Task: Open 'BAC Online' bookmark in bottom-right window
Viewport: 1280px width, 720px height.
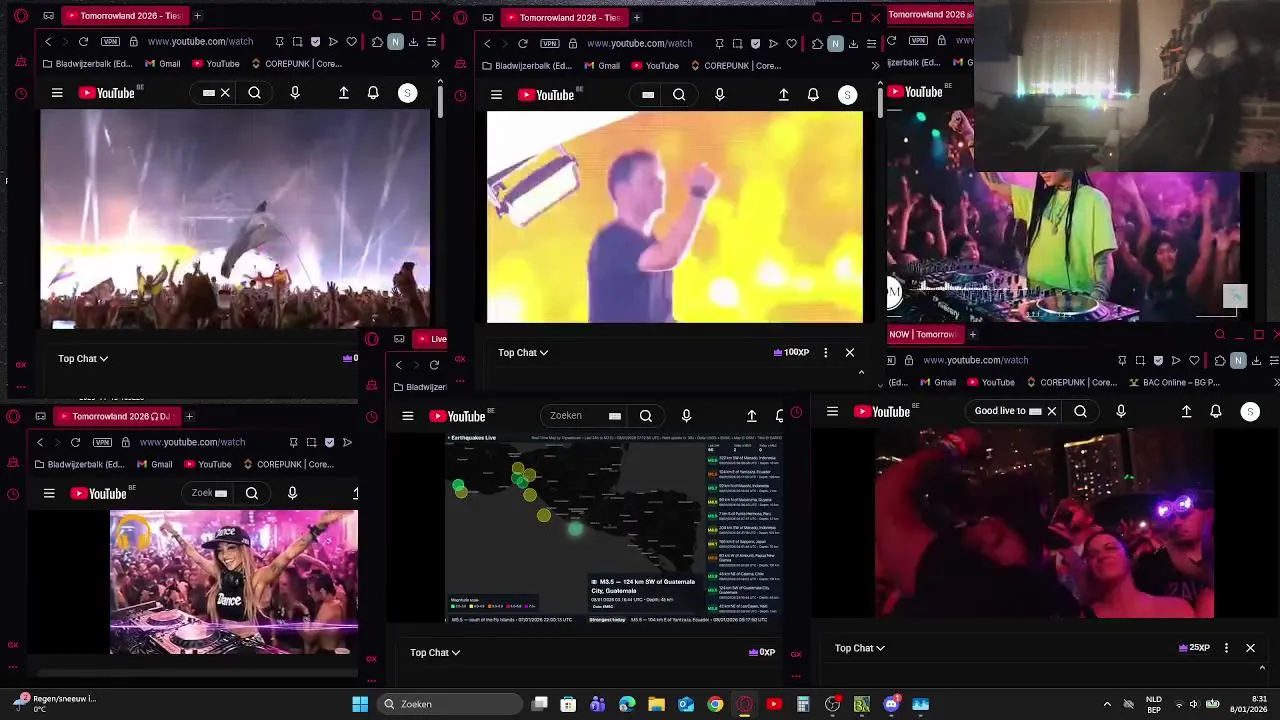Action: pyautogui.click(x=1176, y=382)
